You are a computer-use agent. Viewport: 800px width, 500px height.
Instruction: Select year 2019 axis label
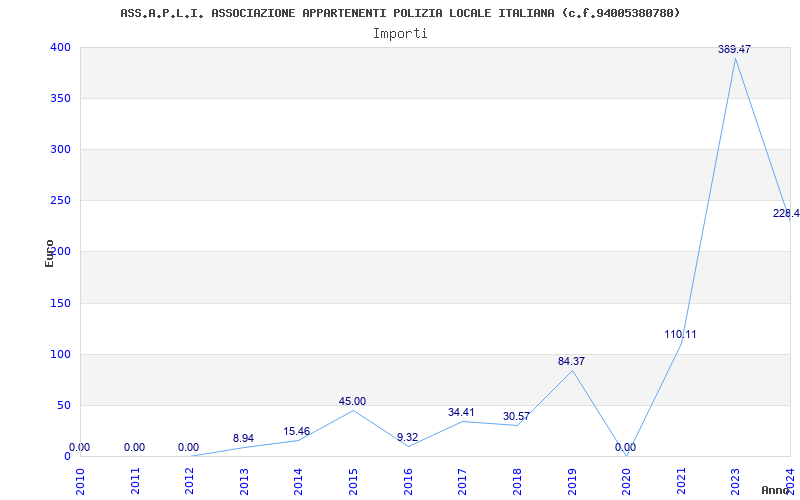tap(571, 480)
